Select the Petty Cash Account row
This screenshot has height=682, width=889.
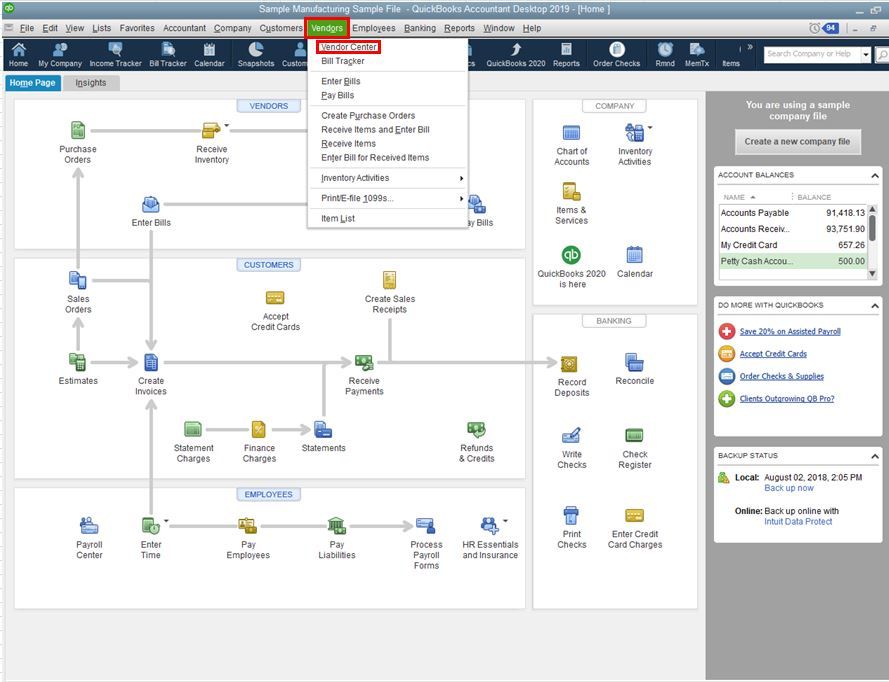pyautogui.click(x=793, y=261)
